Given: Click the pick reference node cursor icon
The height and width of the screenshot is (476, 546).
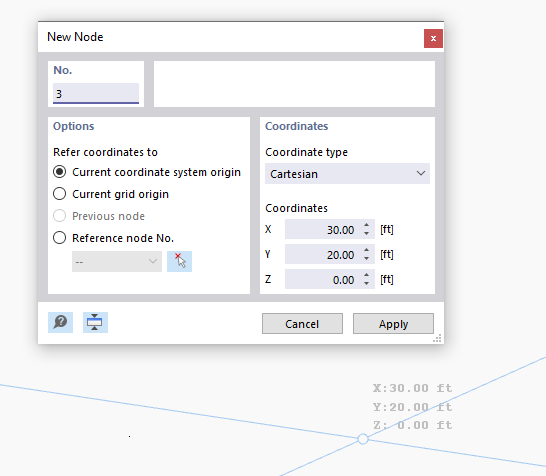Looking at the screenshot, I should (179, 261).
